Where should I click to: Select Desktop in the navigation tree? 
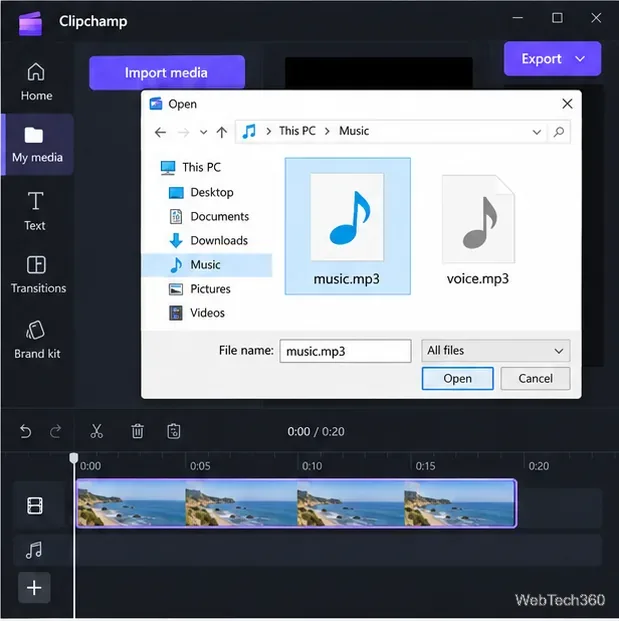pos(201,192)
